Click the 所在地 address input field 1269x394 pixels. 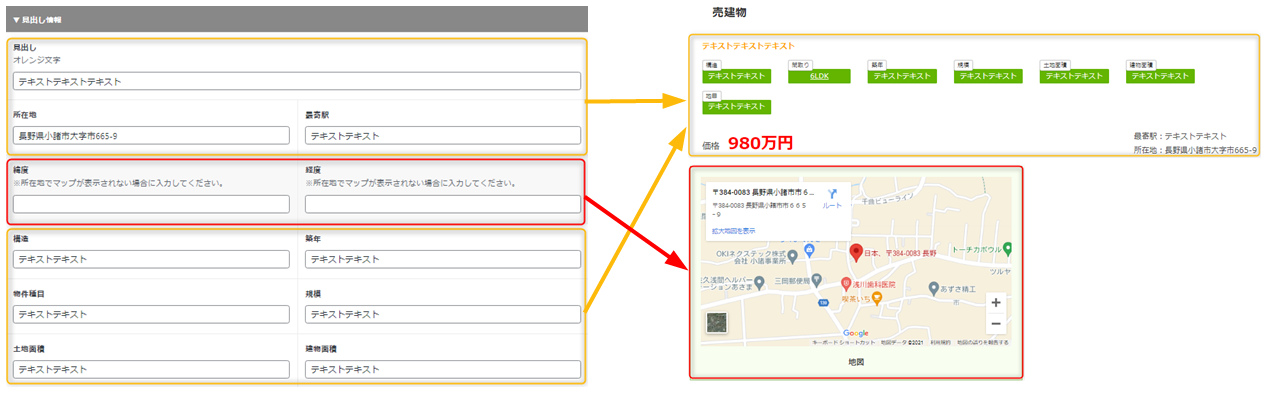[151, 135]
